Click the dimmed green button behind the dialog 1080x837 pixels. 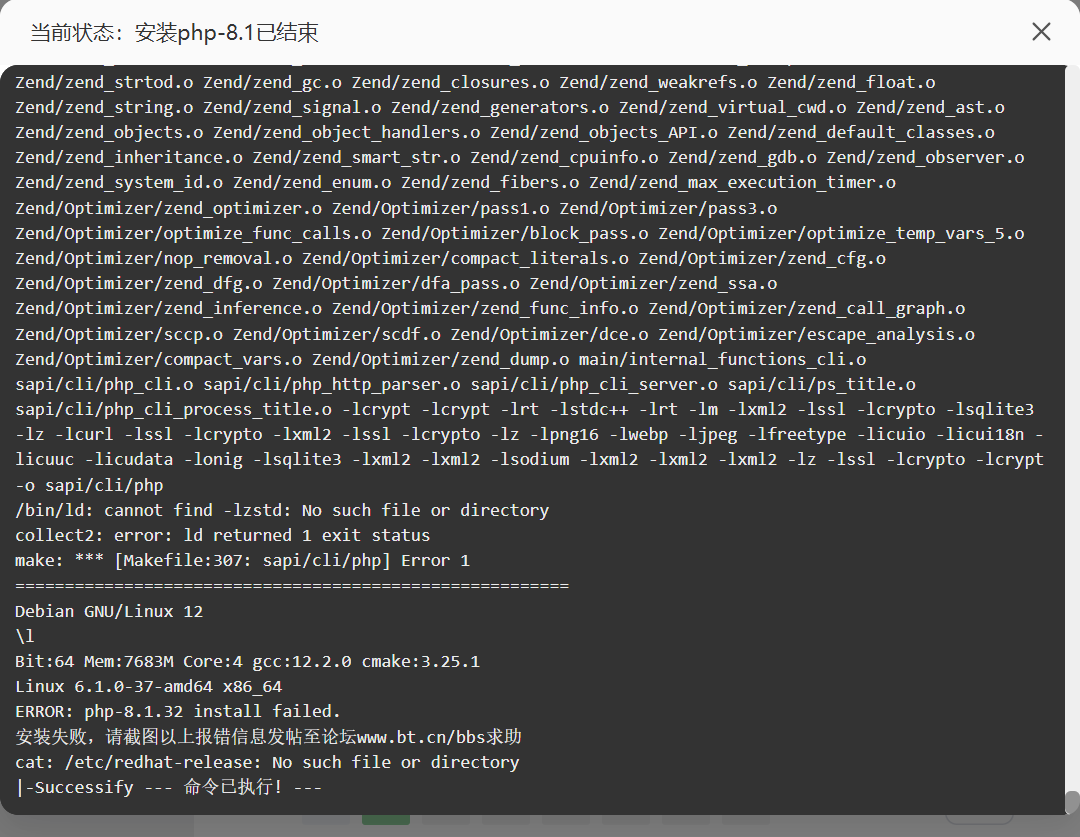click(x=385, y=821)
